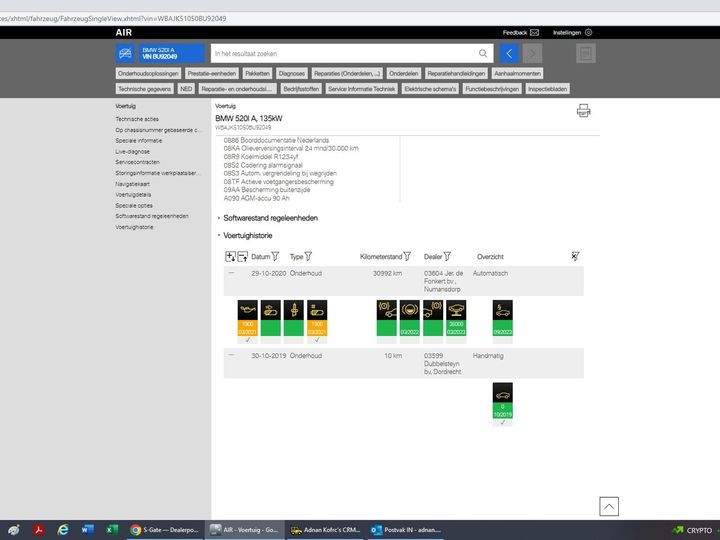Open Instellingen gear icon

point(589,33)
